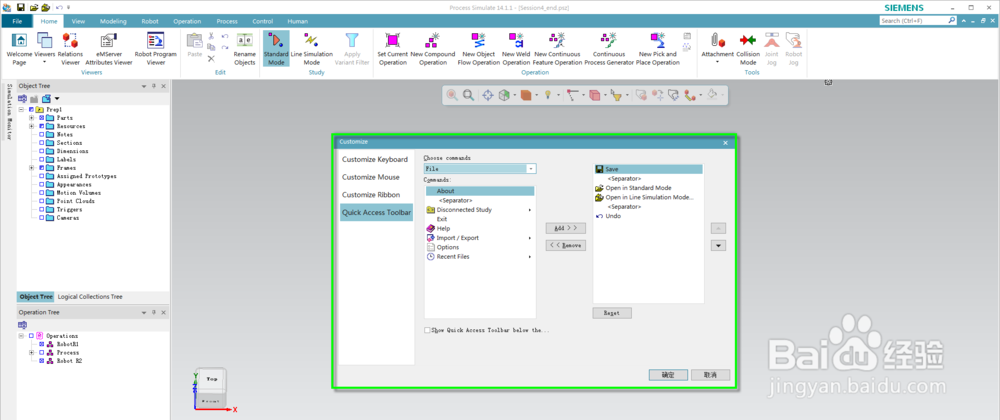The width and height of the screenshot is (1000, 420).
Task: Click the Delete X icon in Edit group
Action: [211, 59]
